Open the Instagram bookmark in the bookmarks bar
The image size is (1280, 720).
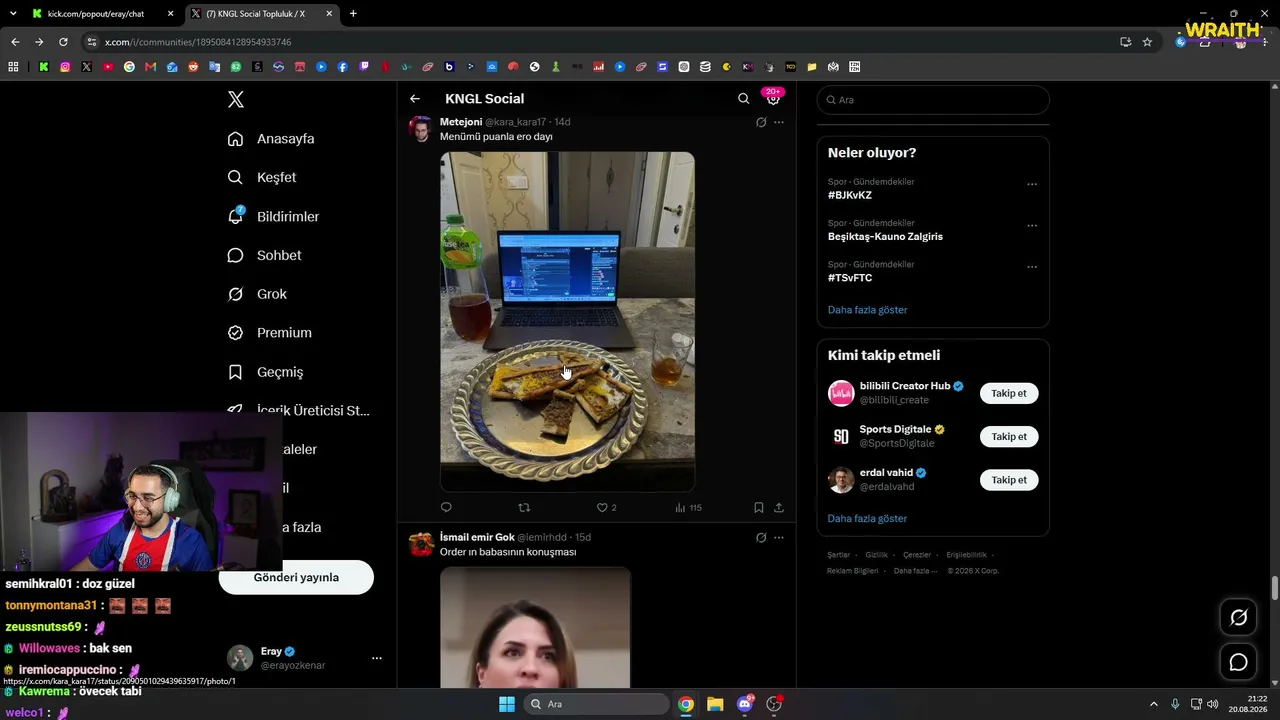point(65,67)
